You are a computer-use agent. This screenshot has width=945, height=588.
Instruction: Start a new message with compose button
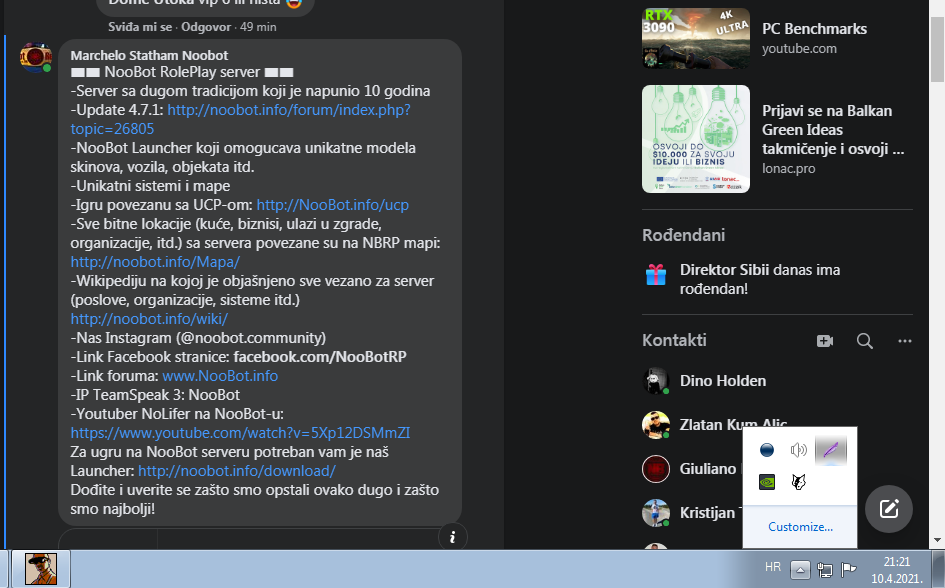coord(889,509)
